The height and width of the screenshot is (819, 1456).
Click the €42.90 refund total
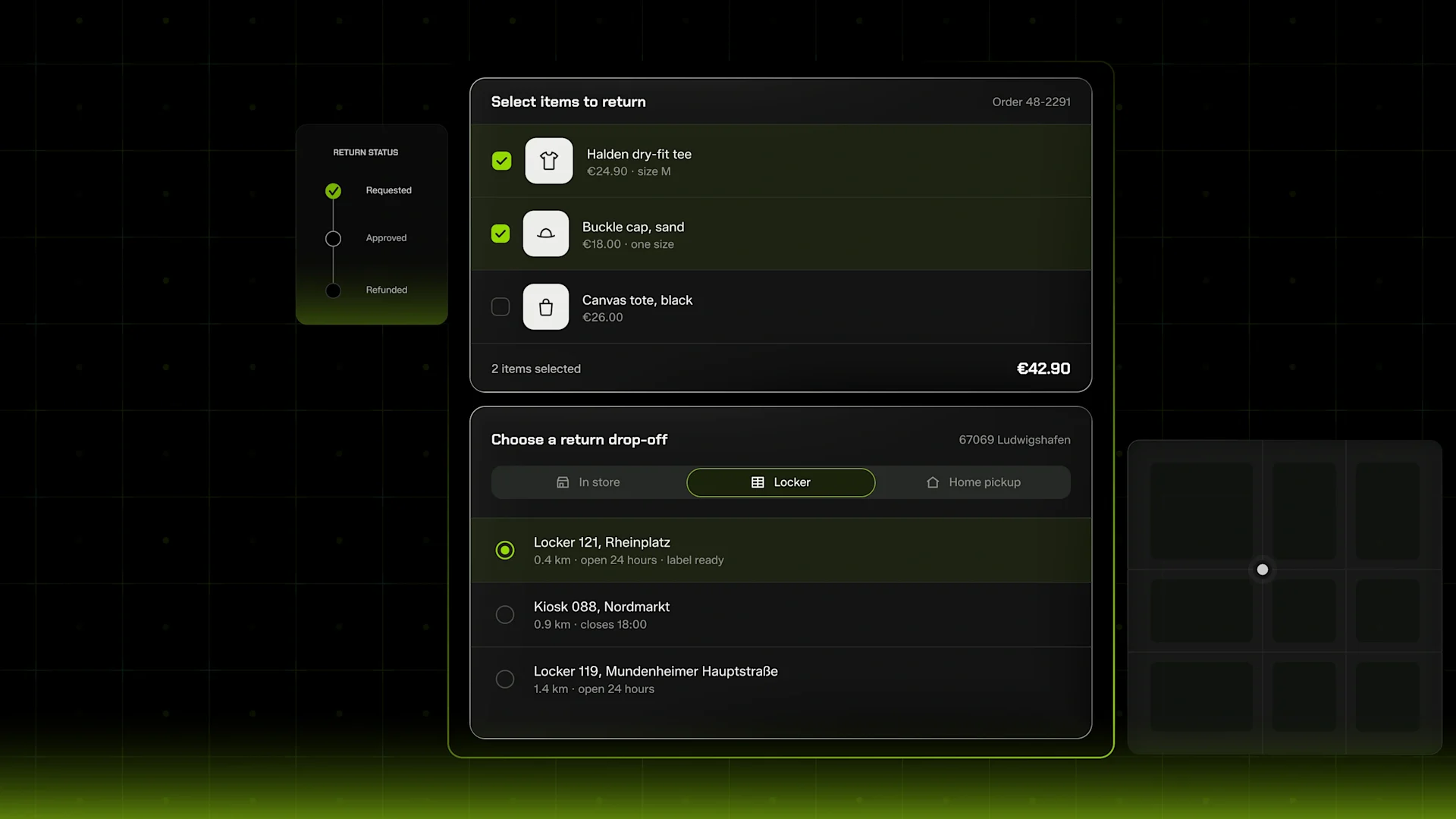tap(1043, 369)
